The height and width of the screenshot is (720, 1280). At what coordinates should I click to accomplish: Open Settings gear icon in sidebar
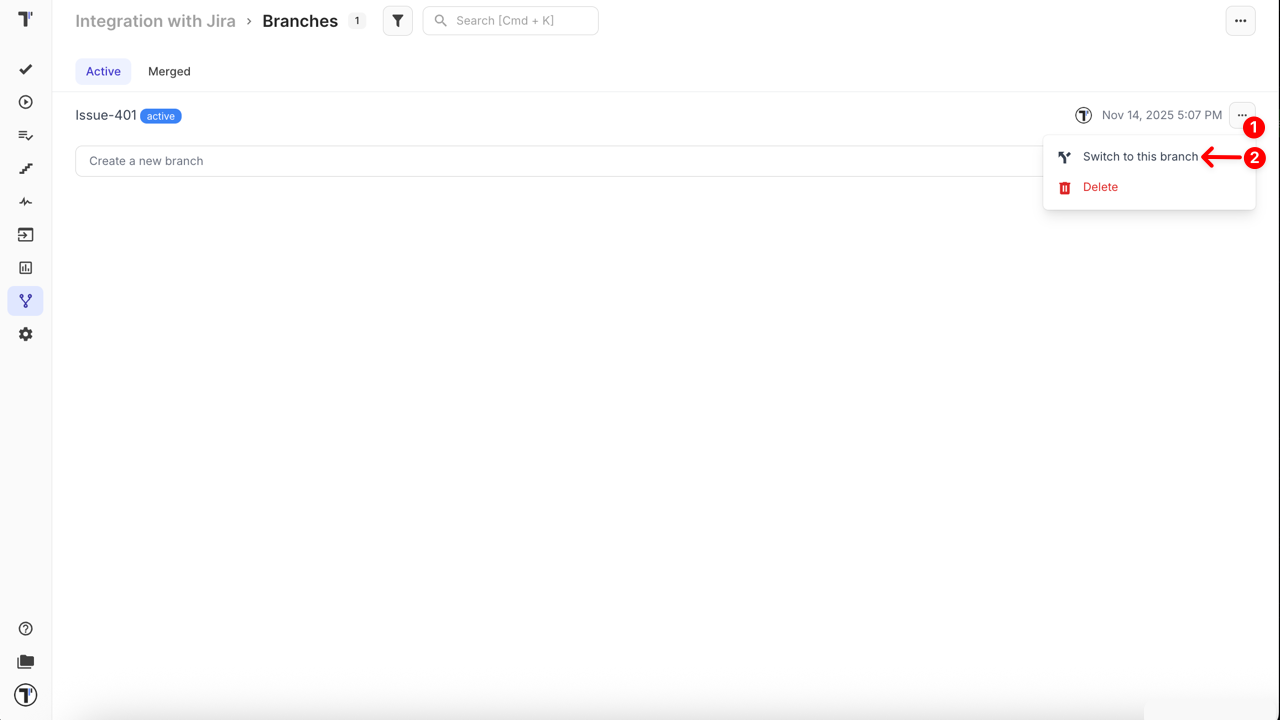(x=26, y=334)
